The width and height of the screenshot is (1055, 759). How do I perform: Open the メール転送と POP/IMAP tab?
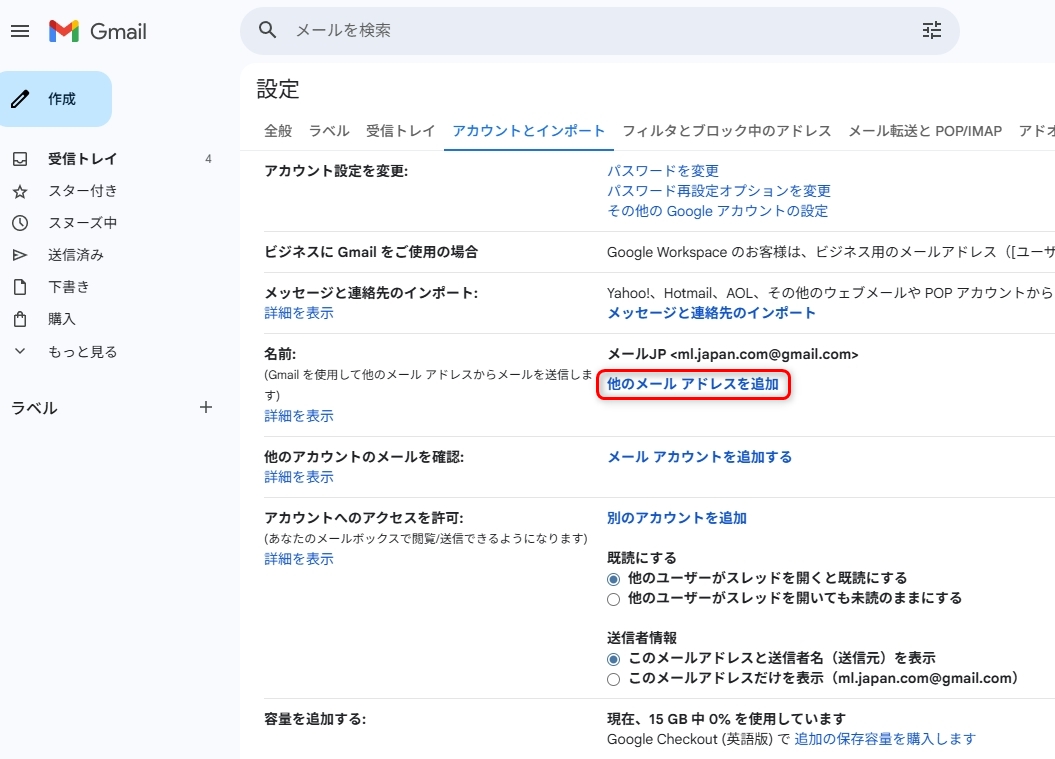928,130
